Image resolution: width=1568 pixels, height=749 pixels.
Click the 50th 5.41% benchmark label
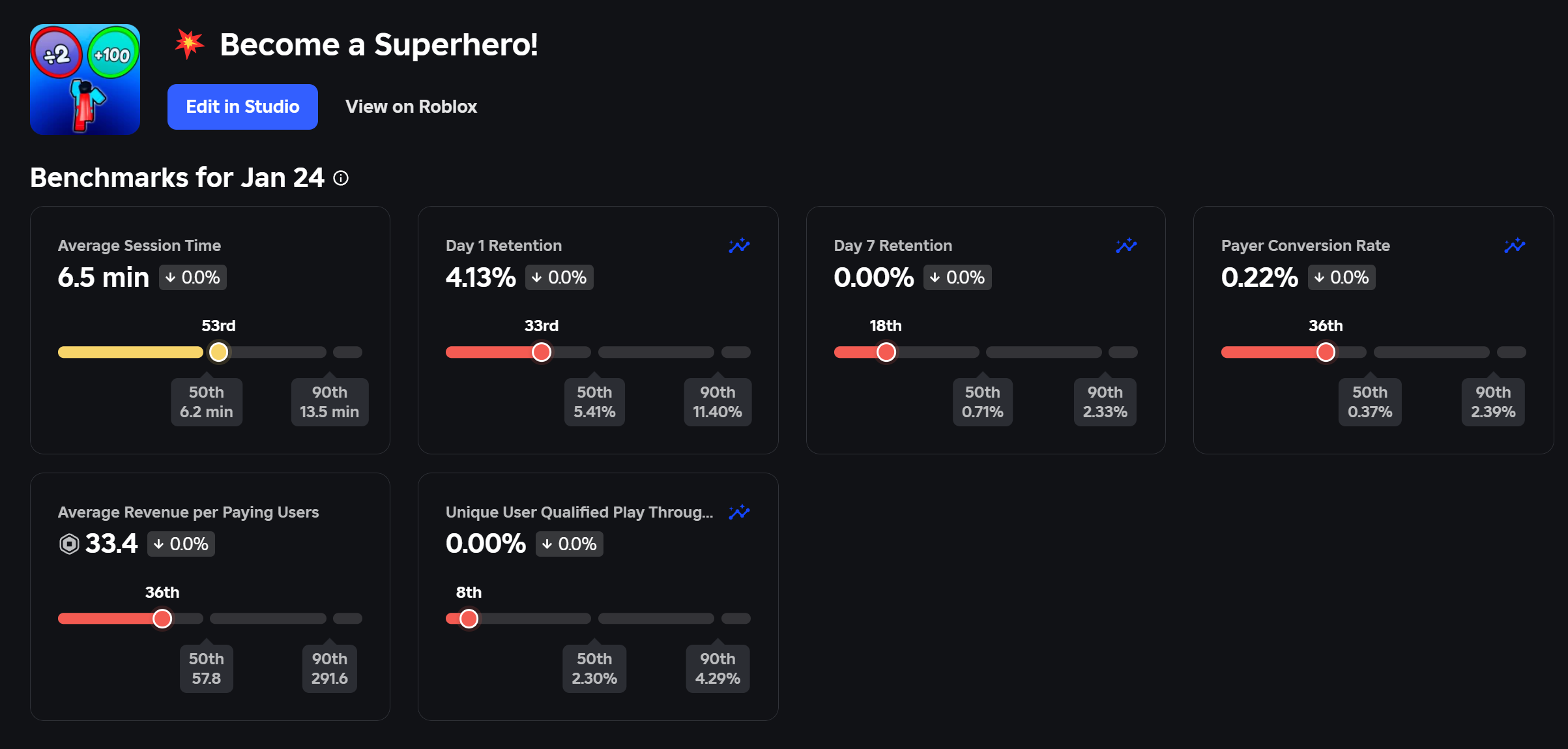click(594, 402)
